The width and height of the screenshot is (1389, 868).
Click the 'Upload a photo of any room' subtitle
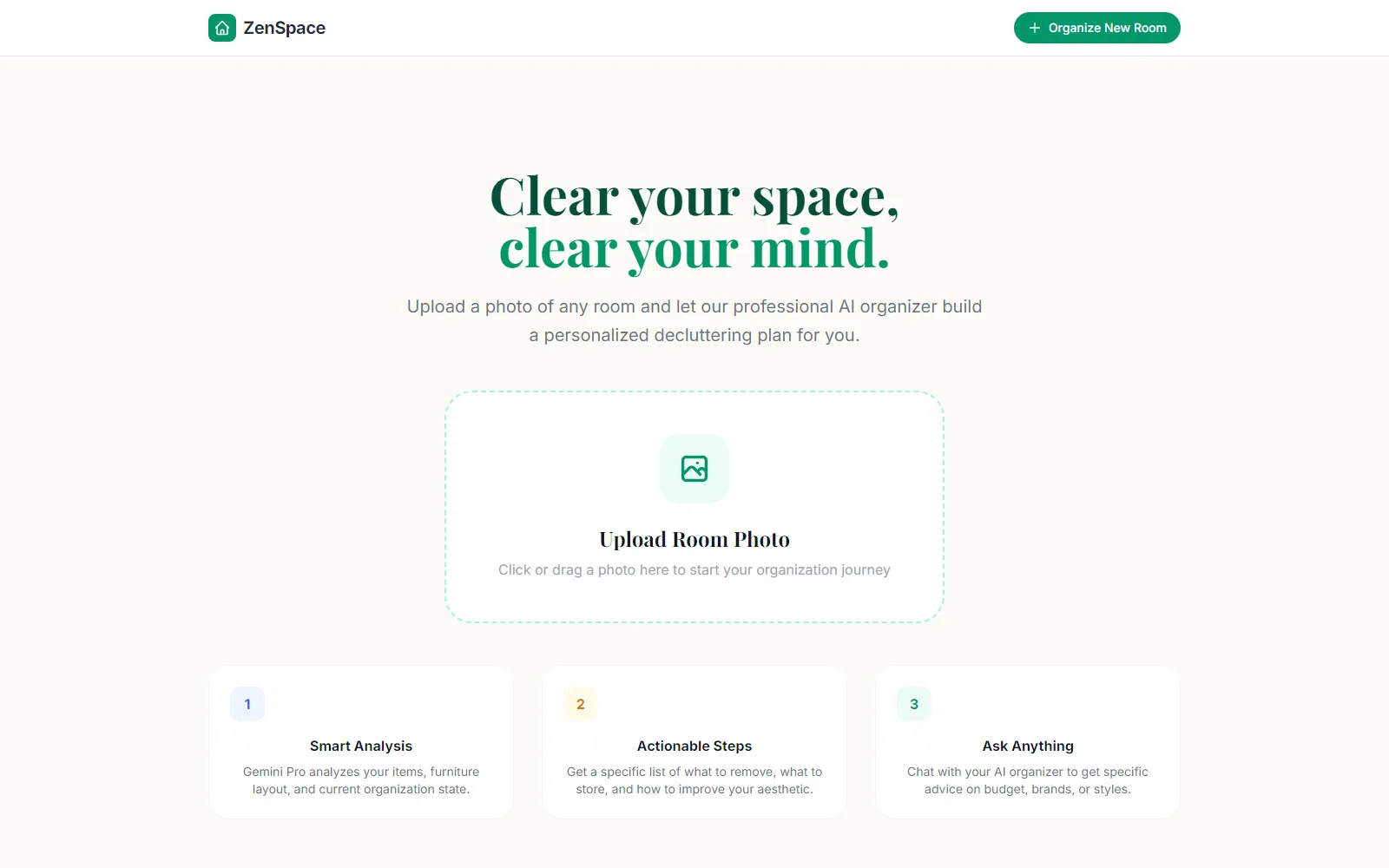[694, 320]
